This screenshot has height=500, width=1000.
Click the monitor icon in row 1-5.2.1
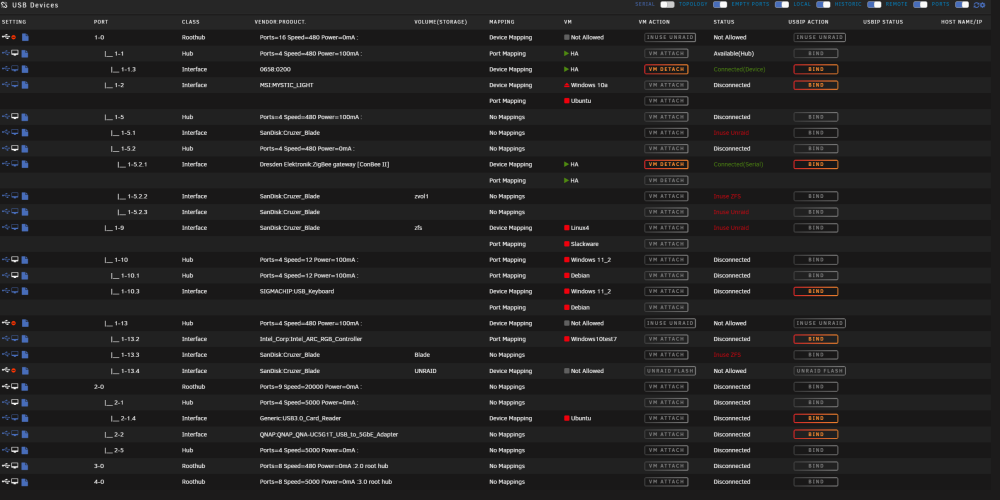15,164
